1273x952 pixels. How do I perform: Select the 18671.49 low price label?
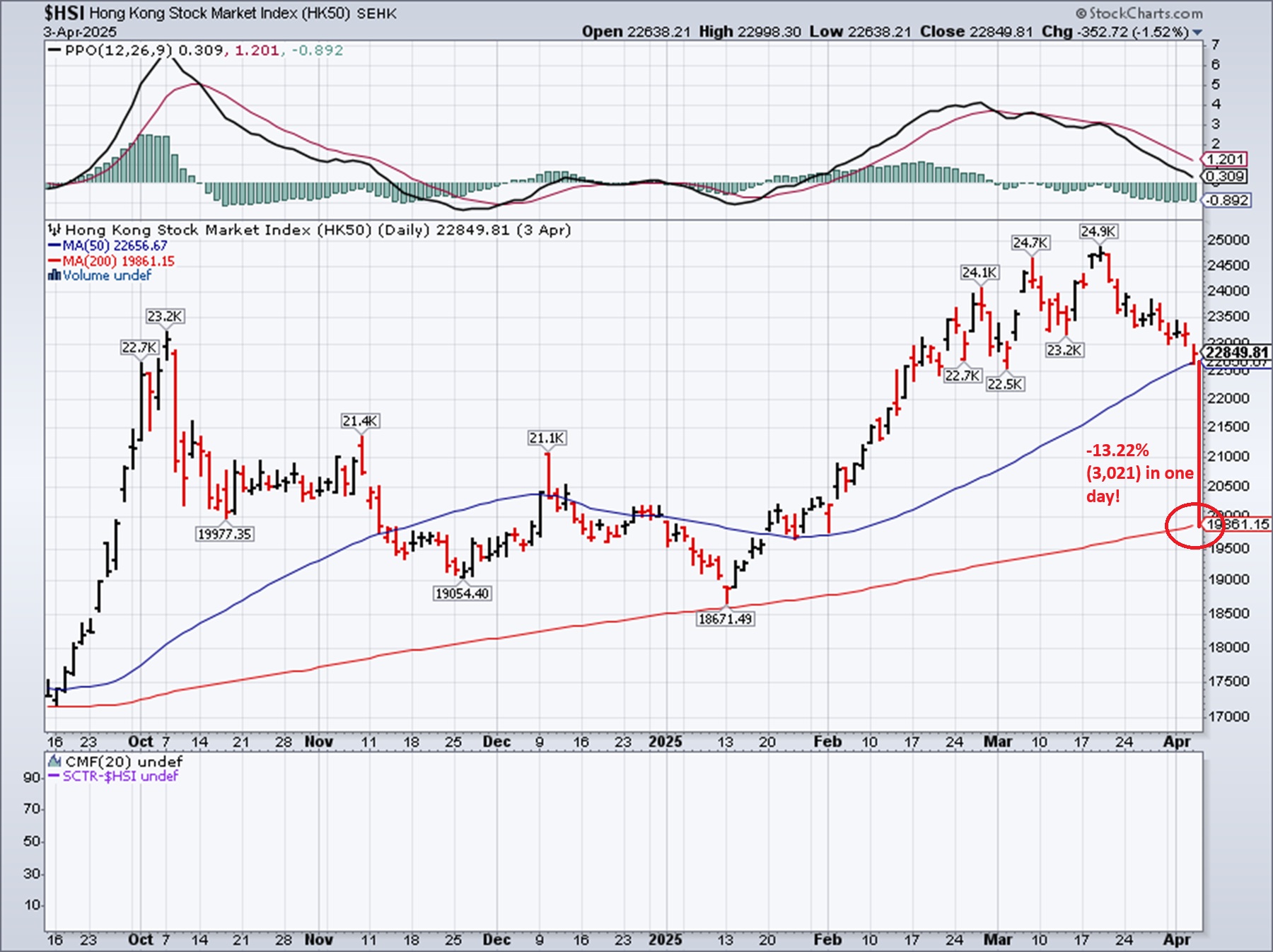[x=725, y=619]
